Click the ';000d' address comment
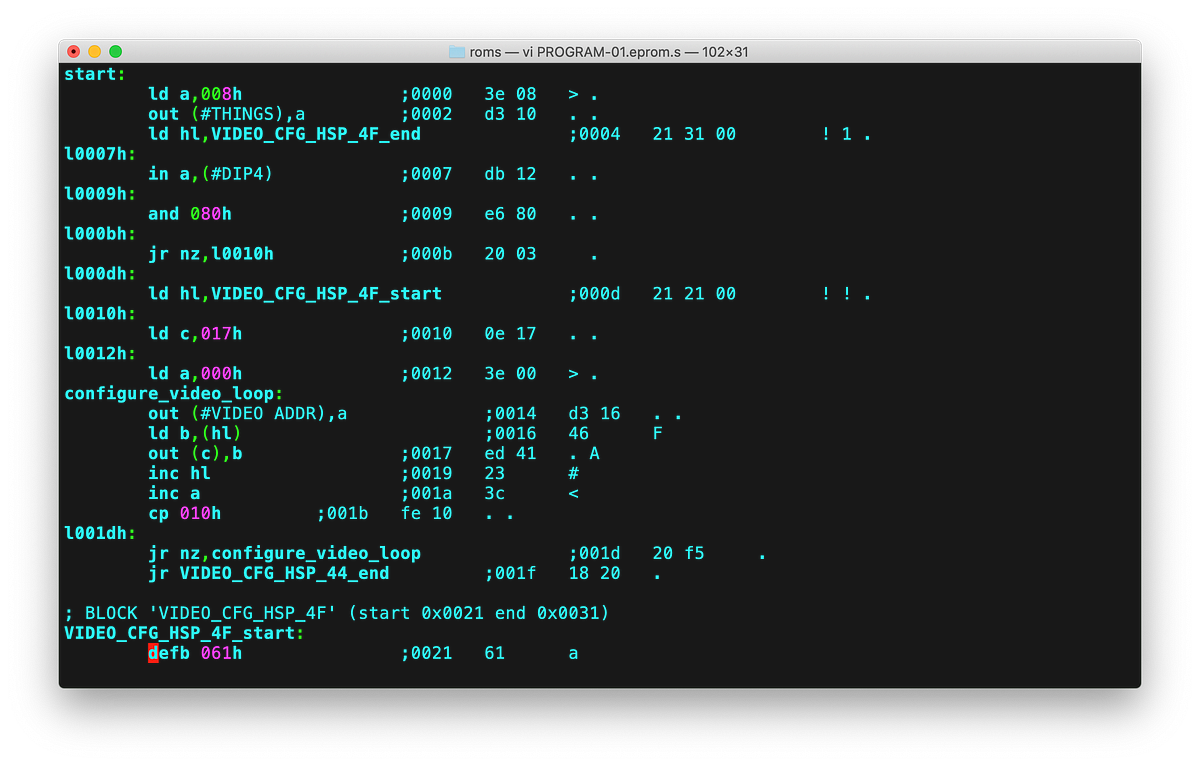The image size is (1200, 766). (595, 294)
